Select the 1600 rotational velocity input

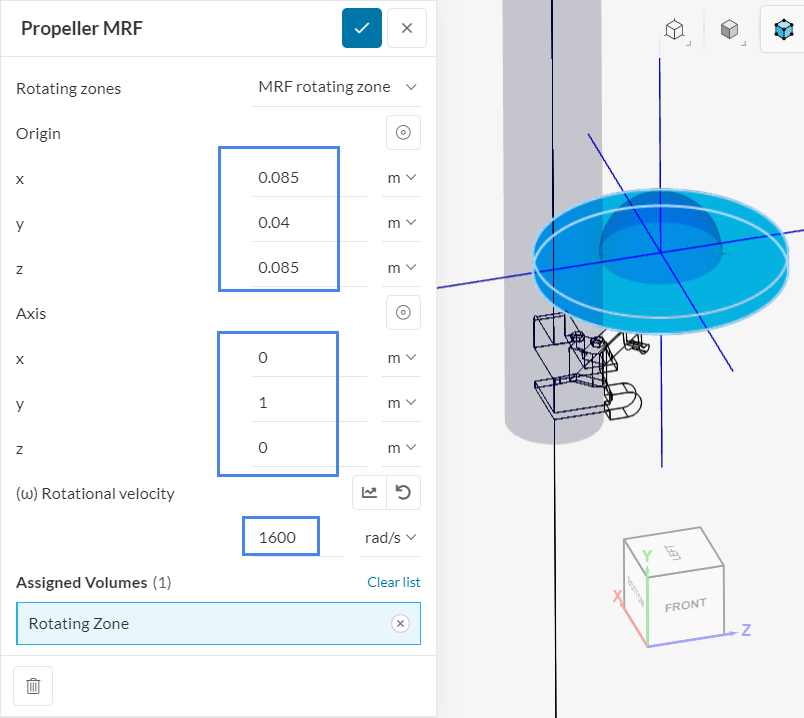coord(280,536)
